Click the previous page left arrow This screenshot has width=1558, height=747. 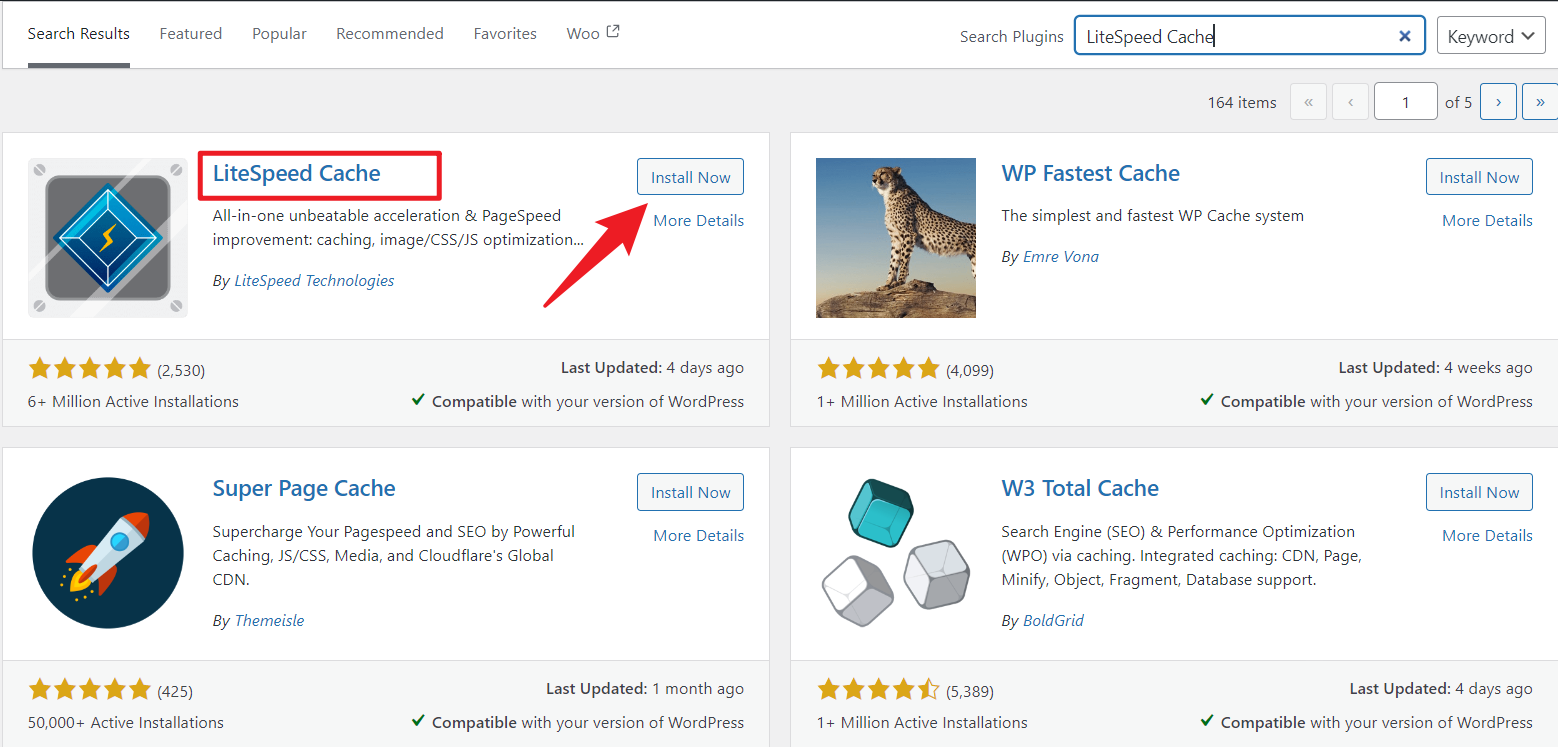point(1350,101)
